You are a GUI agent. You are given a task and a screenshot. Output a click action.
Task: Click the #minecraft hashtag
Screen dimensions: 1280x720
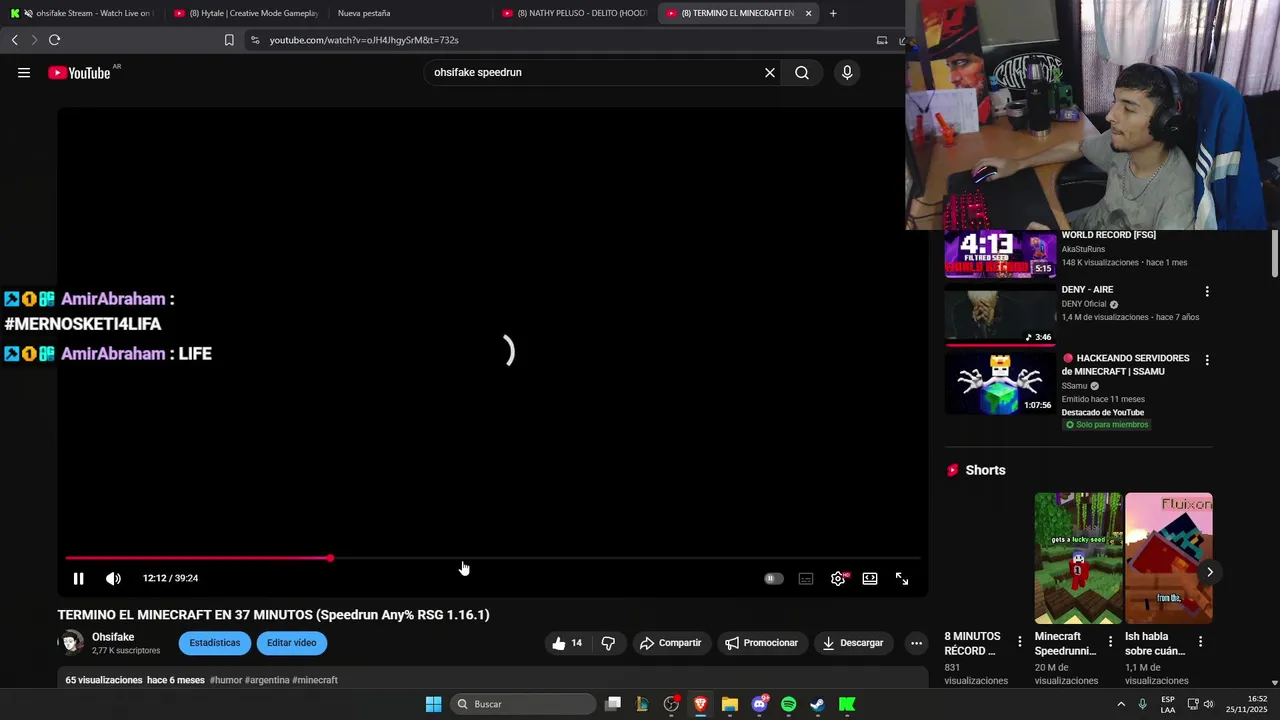click(x=315, y=680)
